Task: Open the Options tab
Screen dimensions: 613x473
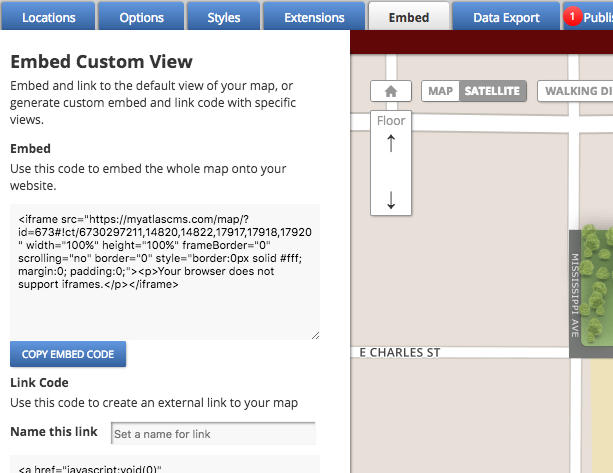Action: click(x=141, y=17)
